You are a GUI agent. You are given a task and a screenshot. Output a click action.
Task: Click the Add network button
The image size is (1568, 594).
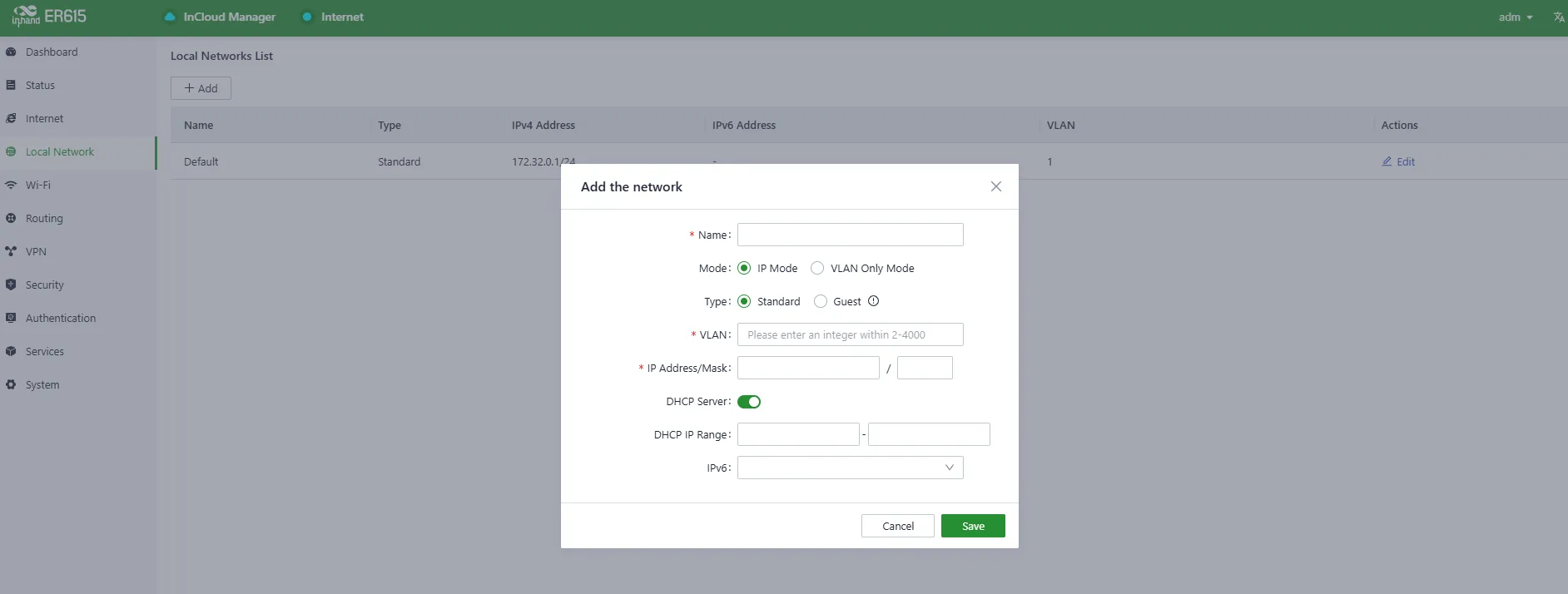pyautogui.click(x=201, y=88)
